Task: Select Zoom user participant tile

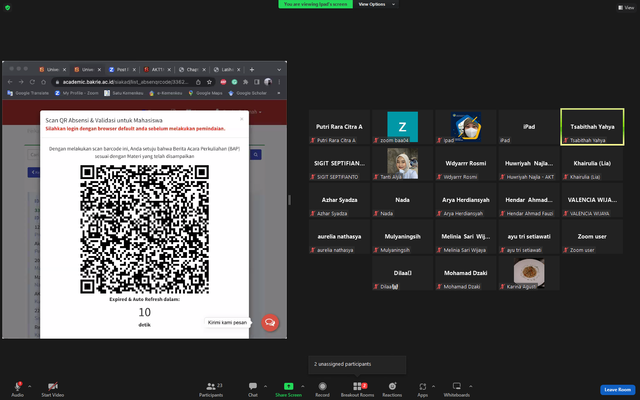Action: tap(592, 236)
